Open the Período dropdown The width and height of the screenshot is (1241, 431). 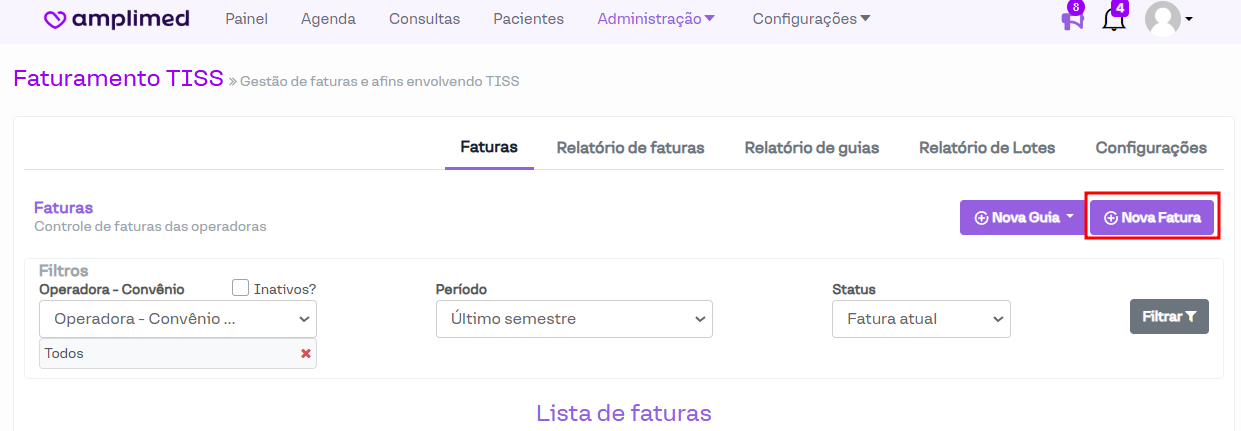coord(574,319)
